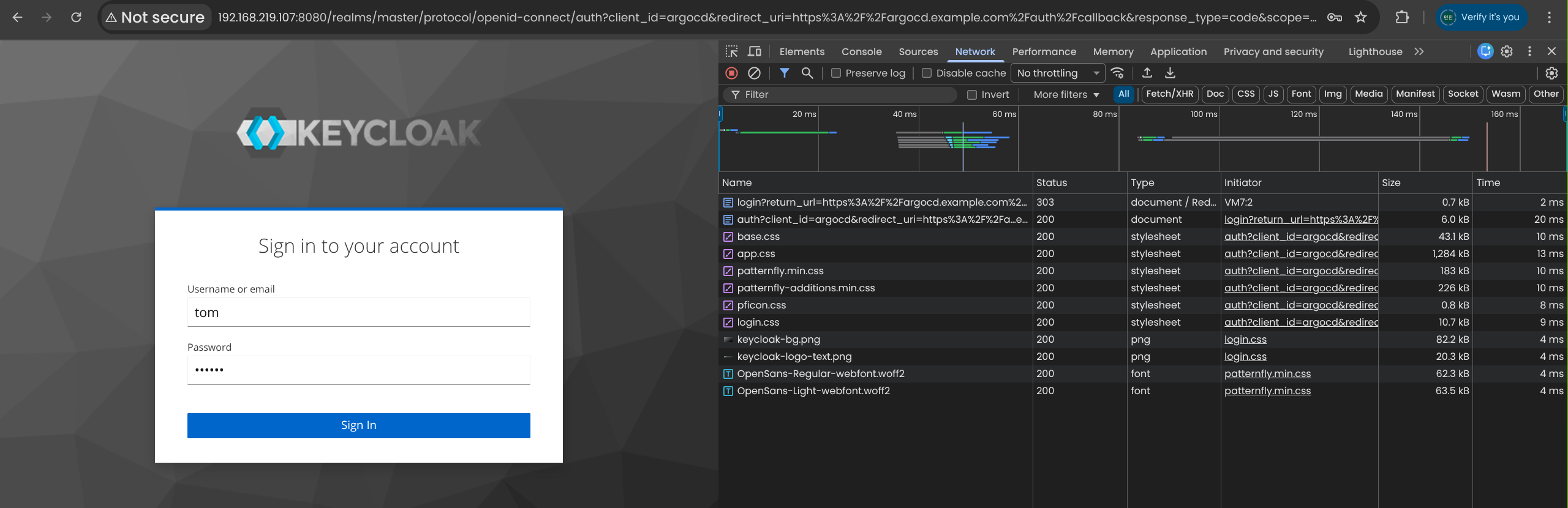
Task: Open browser extensions puzzle icon
Action: click(1402, 17)
